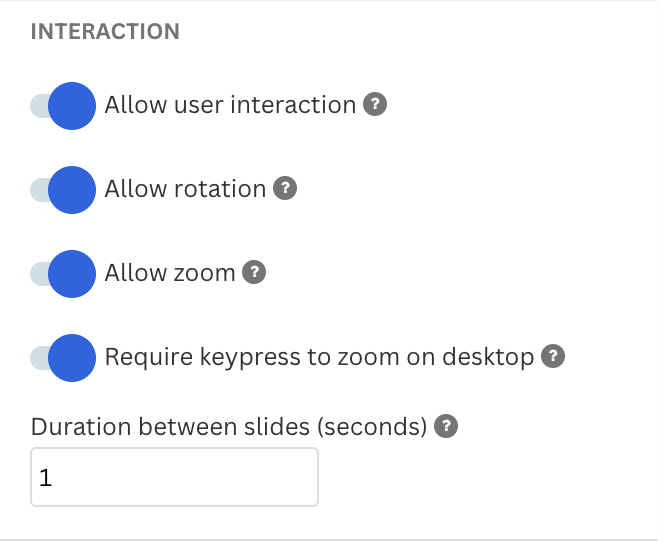Show help tooltip icon for Allow zoom
The width and height of the screenshot is (658, 542).
point(254,273)
